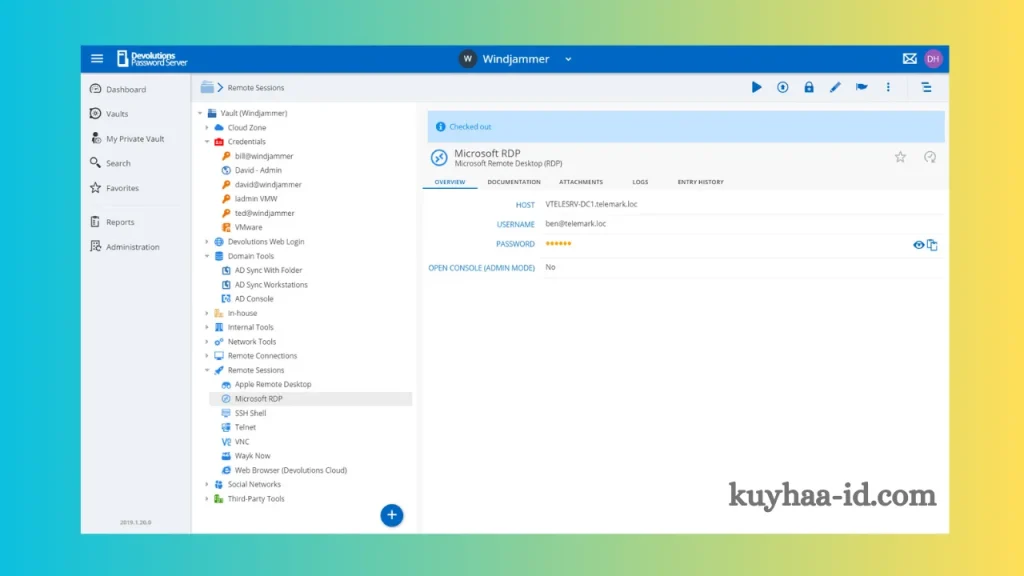
Task: Select SSH Shell entry
Action: pos(250,413)
